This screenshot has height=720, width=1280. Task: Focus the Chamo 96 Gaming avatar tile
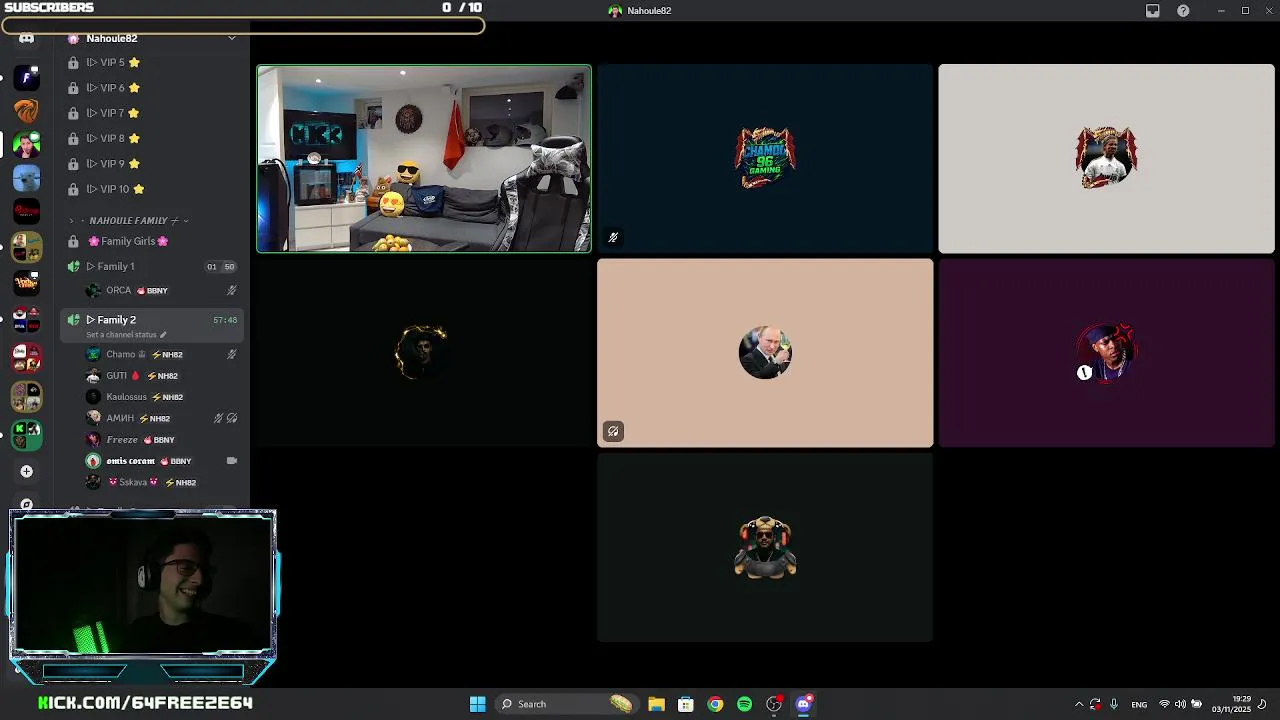(765, 159)
